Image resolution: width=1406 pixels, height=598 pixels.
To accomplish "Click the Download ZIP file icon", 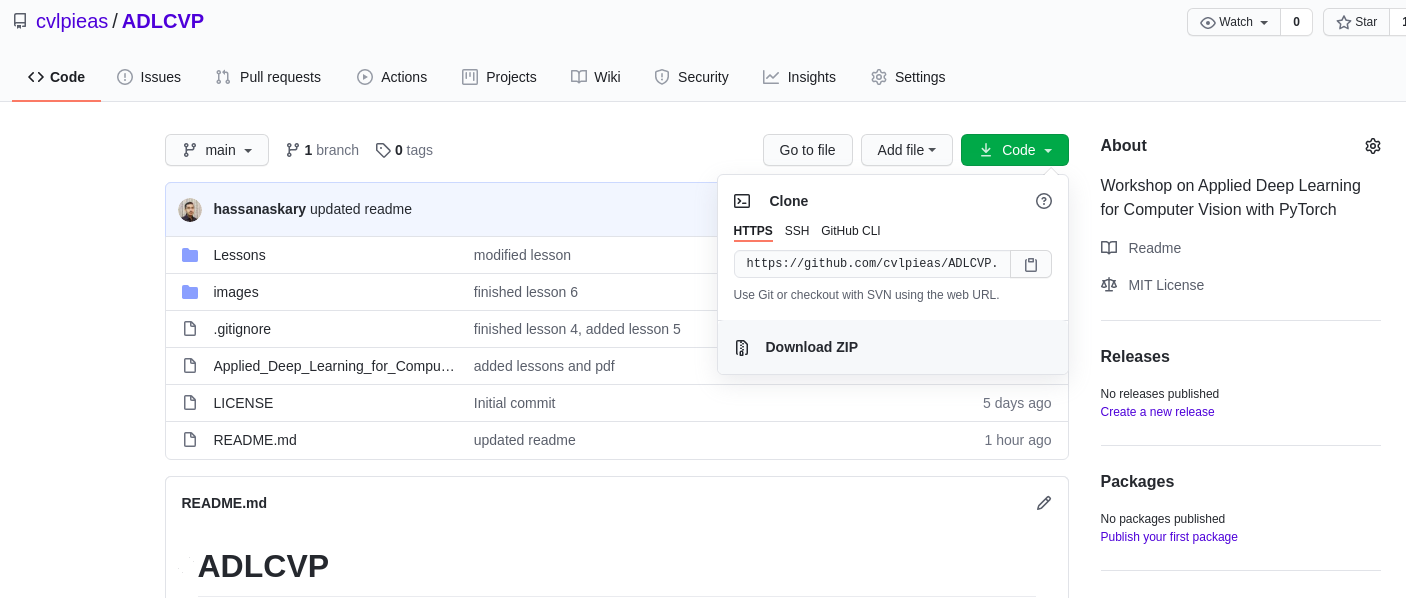I will coord(742,347).
